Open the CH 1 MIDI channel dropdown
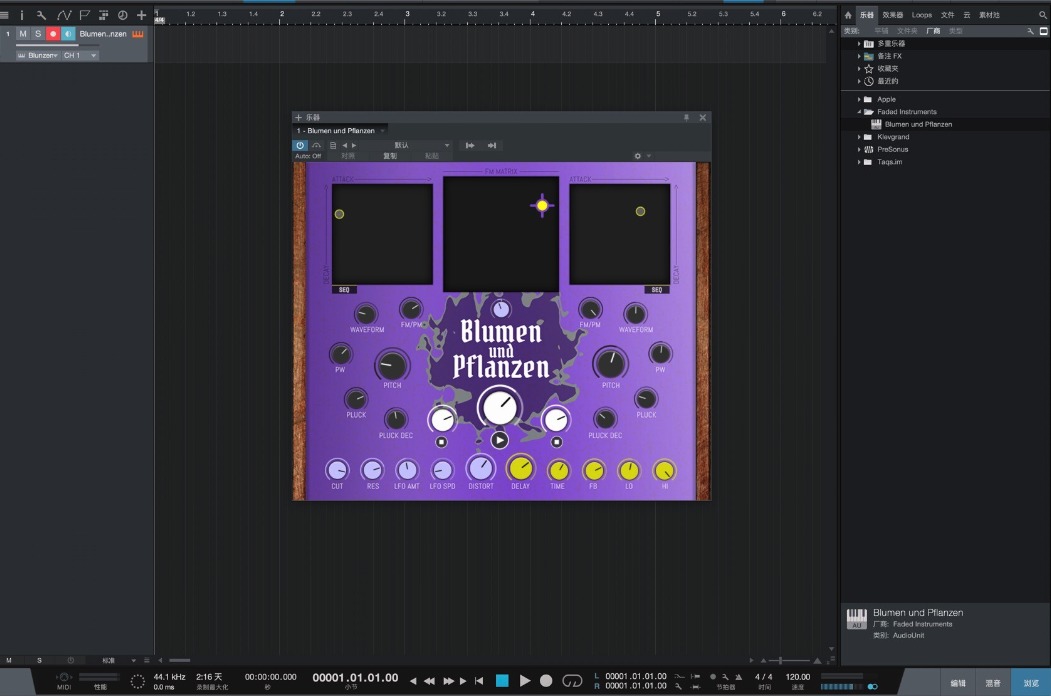The image size is (1051, 696). click(80, 56)
